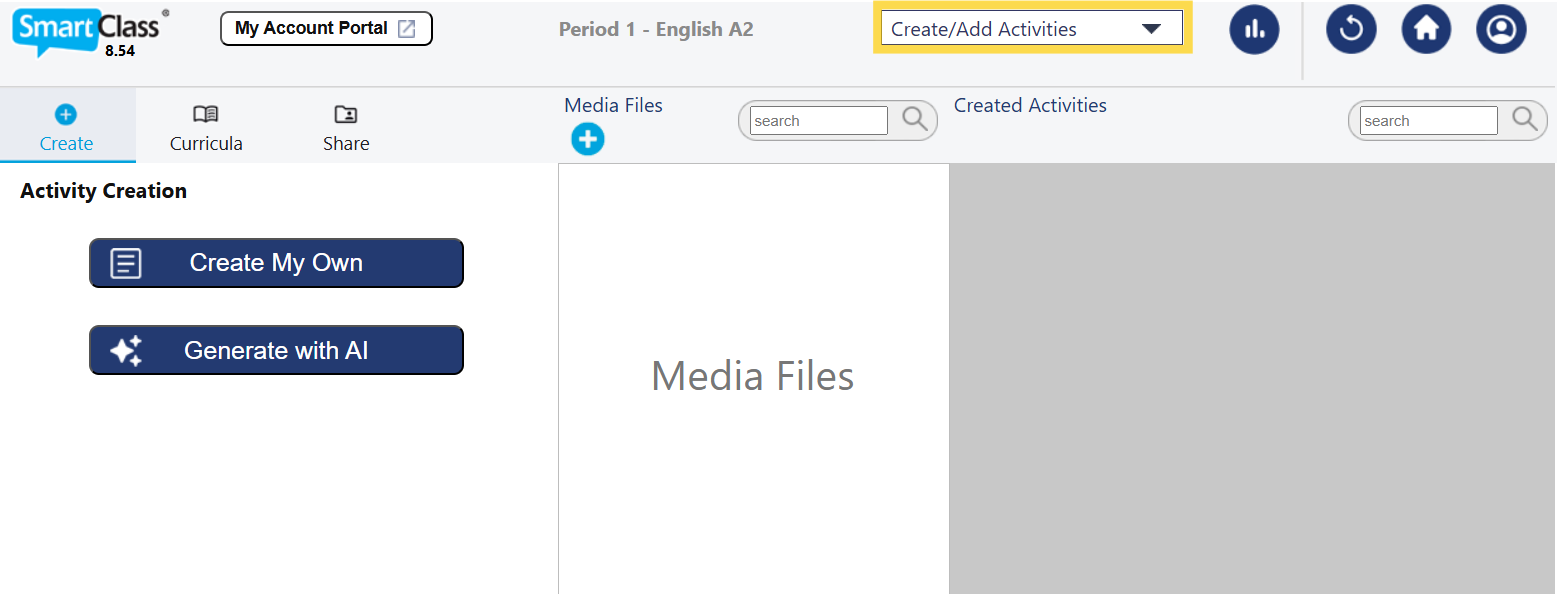The width and height of the screenshot is (1557, 594).
Task: Open the reports and statistics icon
Action: pos(1254,29)
